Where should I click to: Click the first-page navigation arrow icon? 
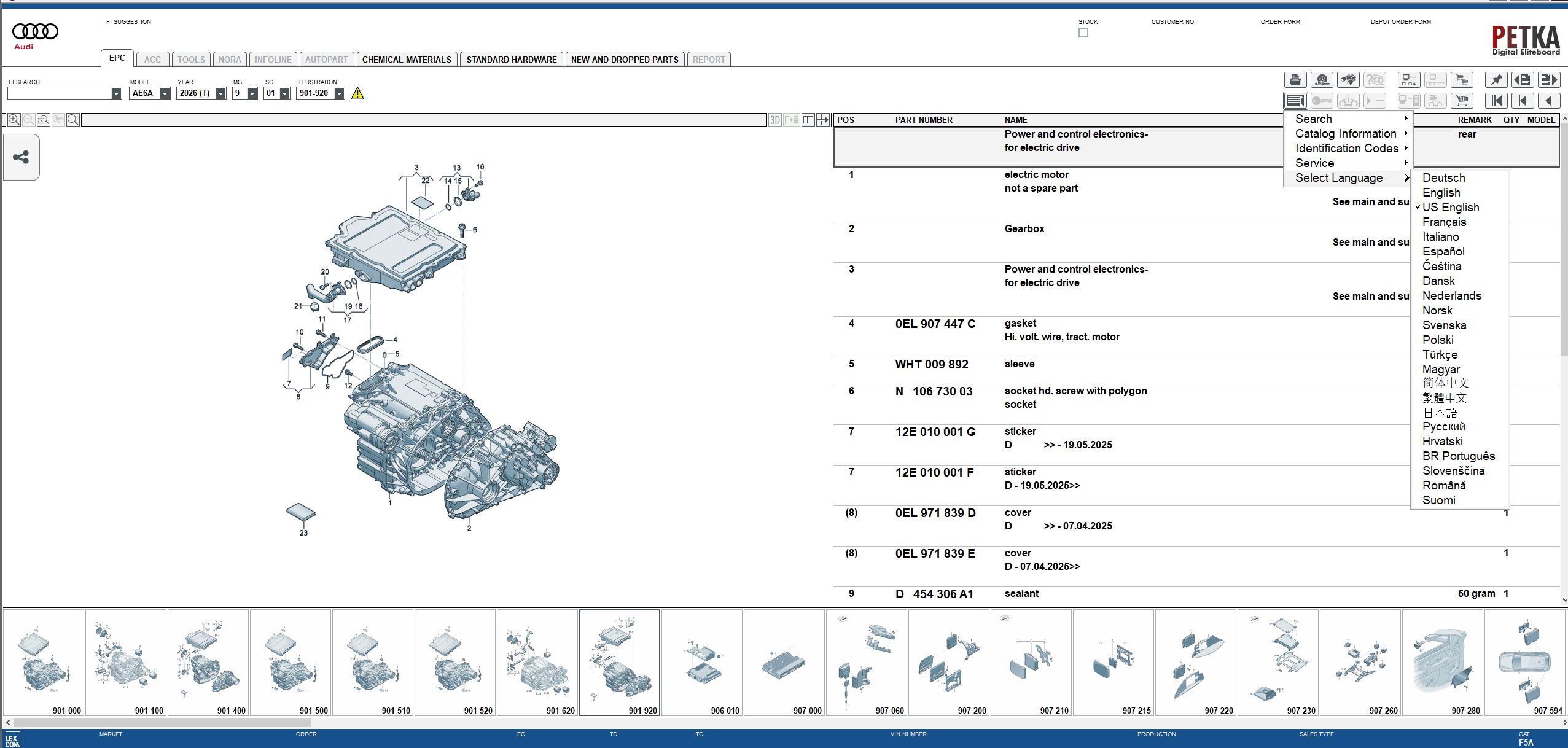pos(1496,101)
